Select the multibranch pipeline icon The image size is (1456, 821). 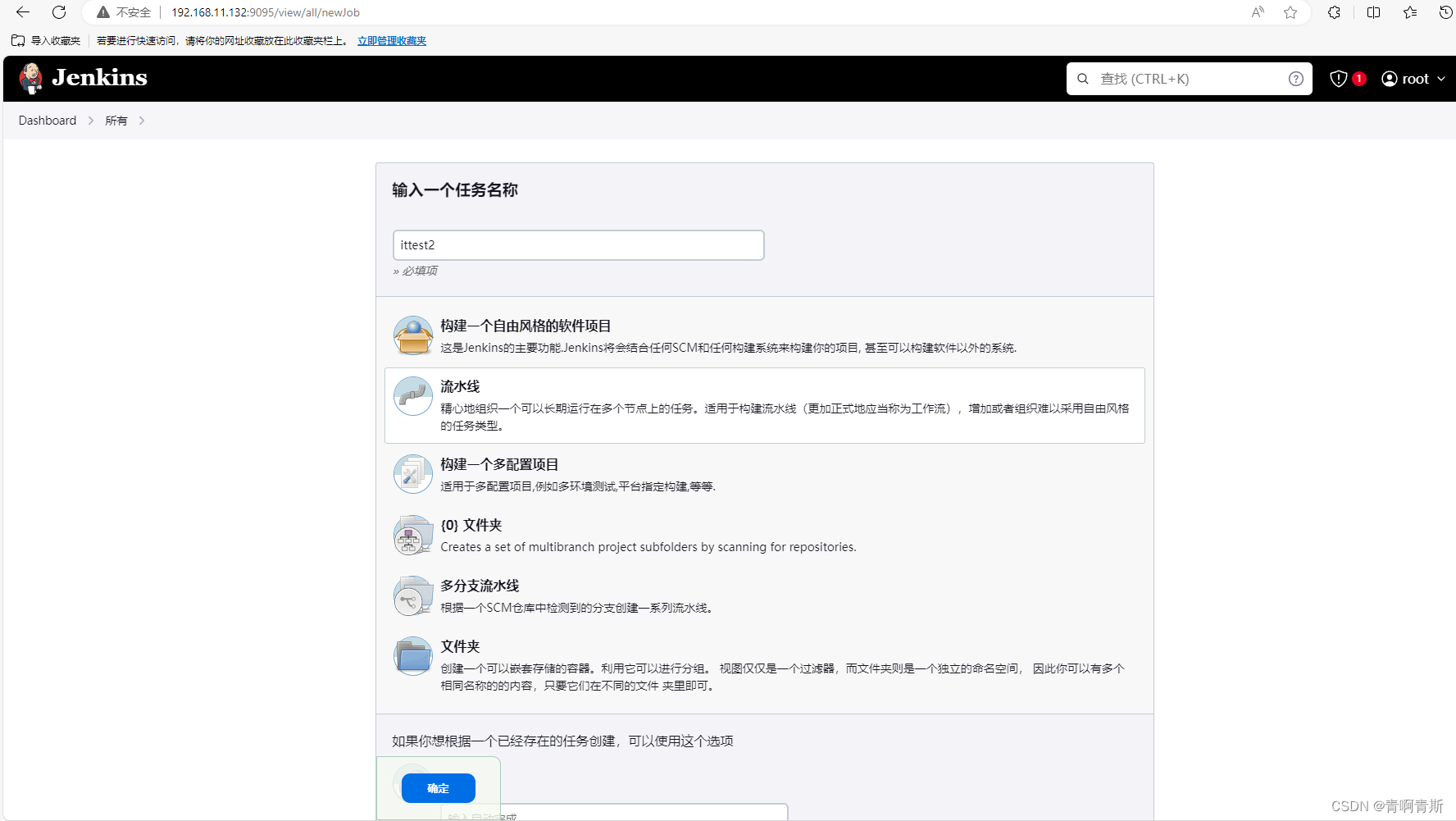[413, 595]
